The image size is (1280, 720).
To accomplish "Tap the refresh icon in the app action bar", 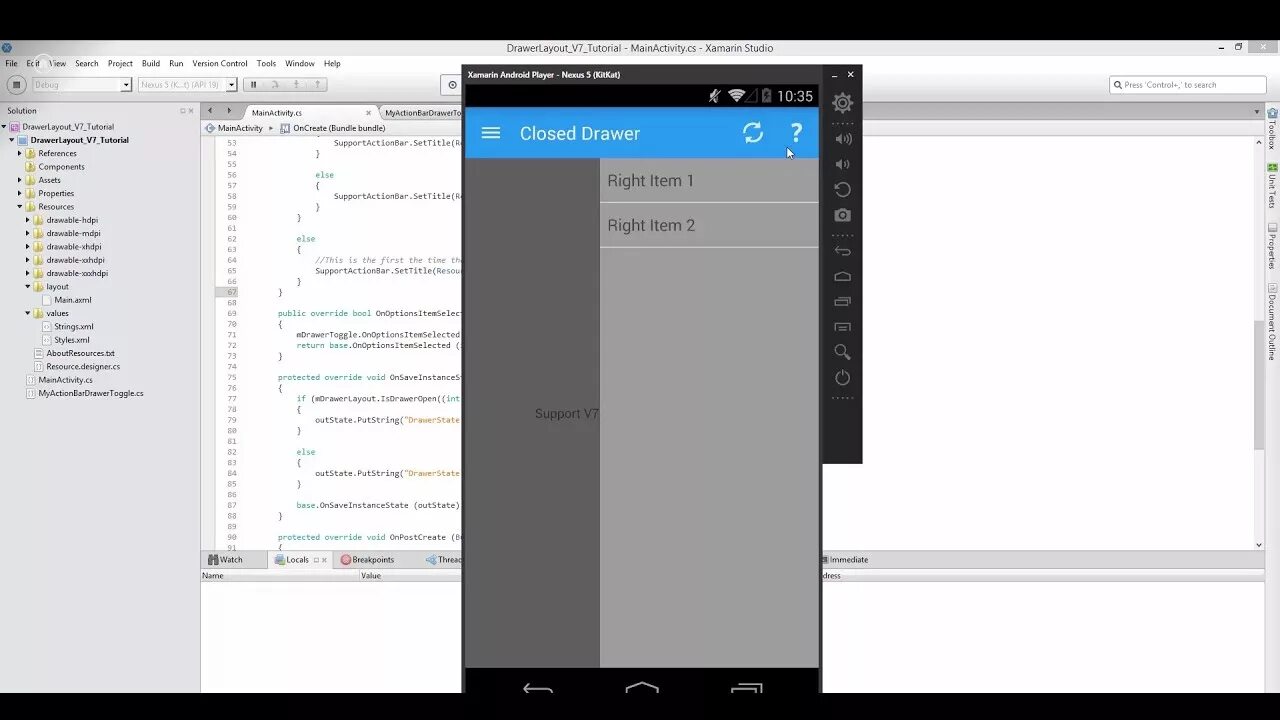I will [753, 133].
